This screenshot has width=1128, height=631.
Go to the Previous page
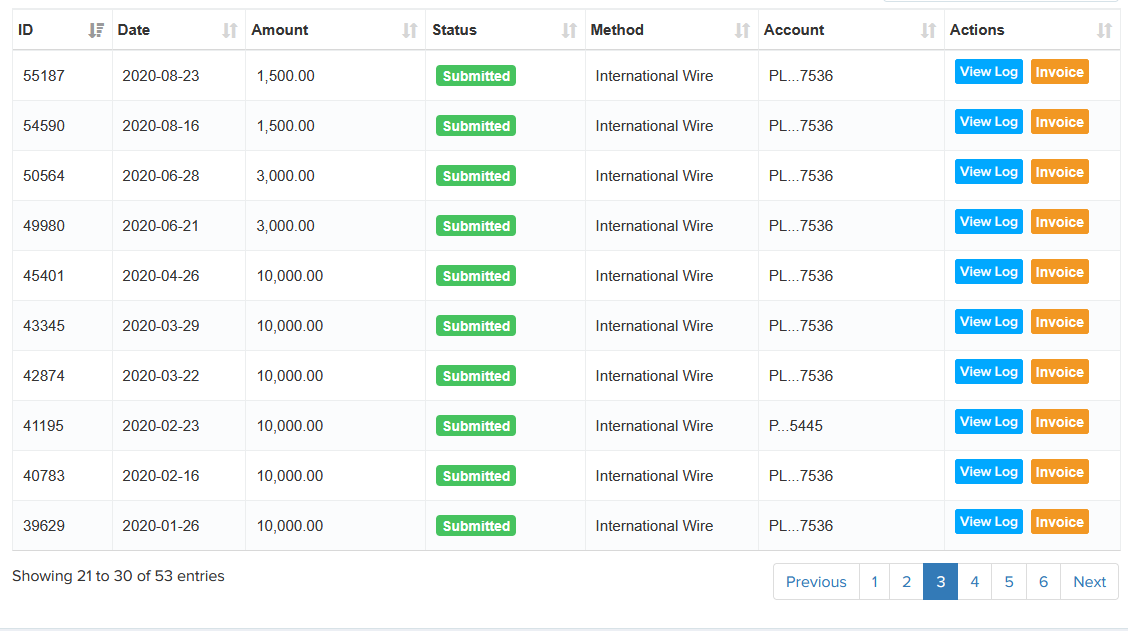coord(816,582)
